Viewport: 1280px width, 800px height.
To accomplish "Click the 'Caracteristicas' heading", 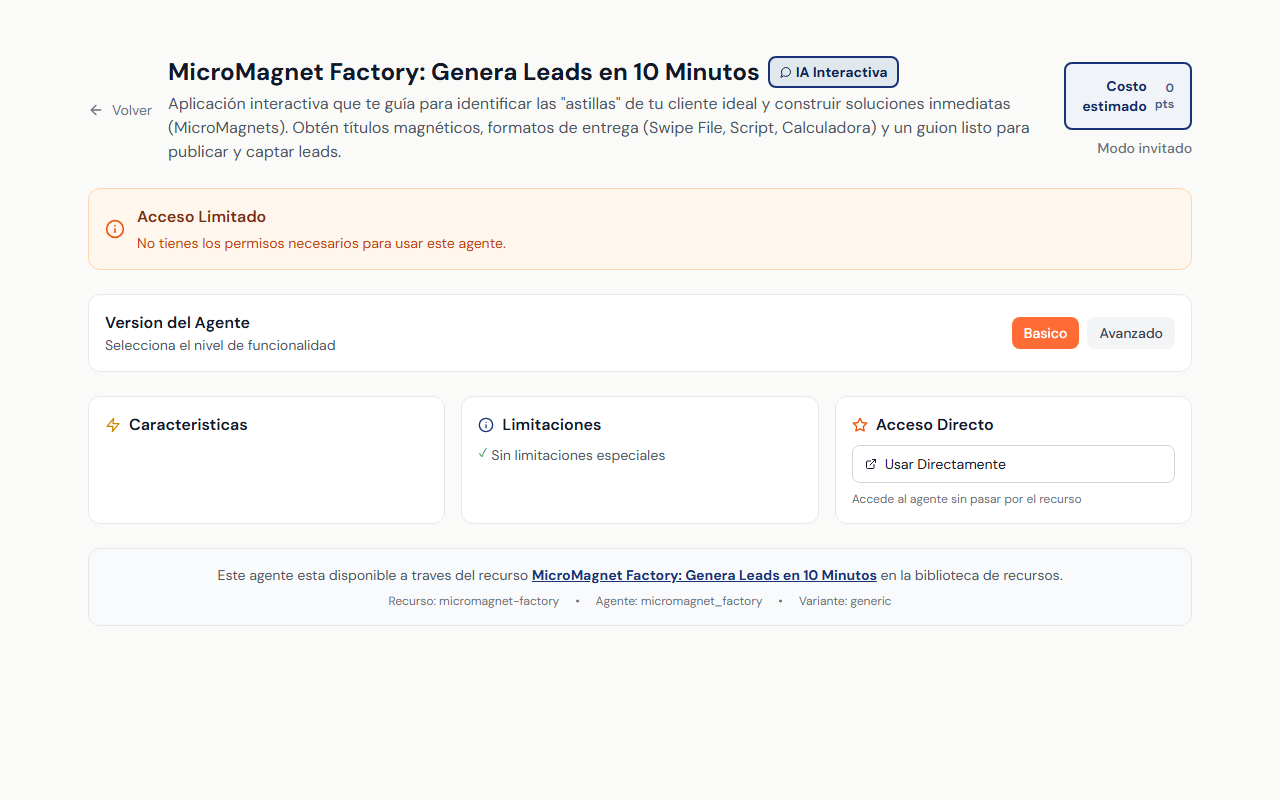I will [x=188, y=425].
